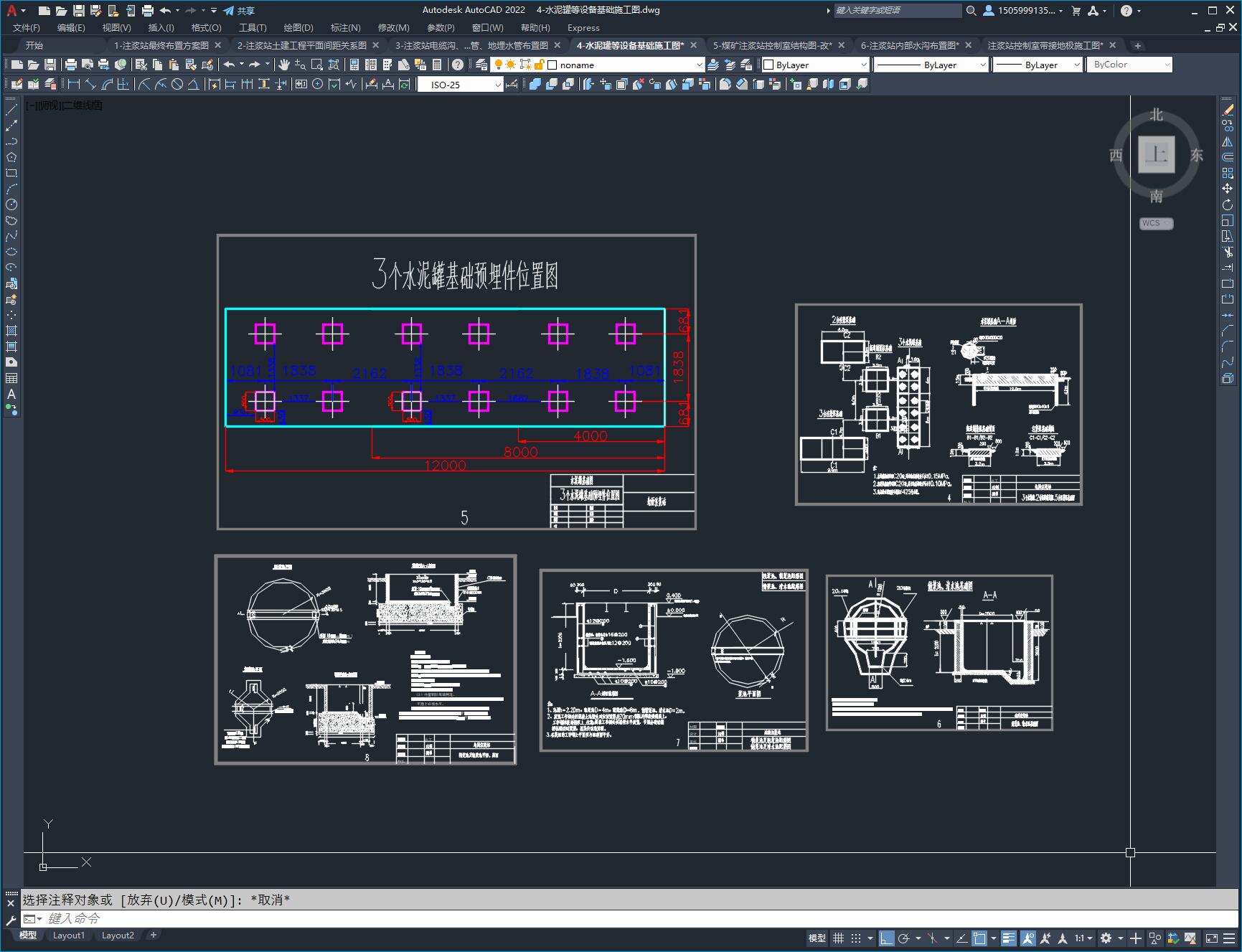Open the Layer Properties Manager
This screenshot has height=952, width=1242.
[481, 65]
